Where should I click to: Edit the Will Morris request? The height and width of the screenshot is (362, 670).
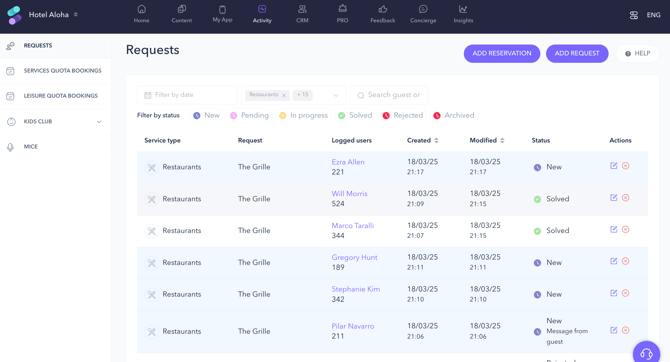[x=614, y=198]
